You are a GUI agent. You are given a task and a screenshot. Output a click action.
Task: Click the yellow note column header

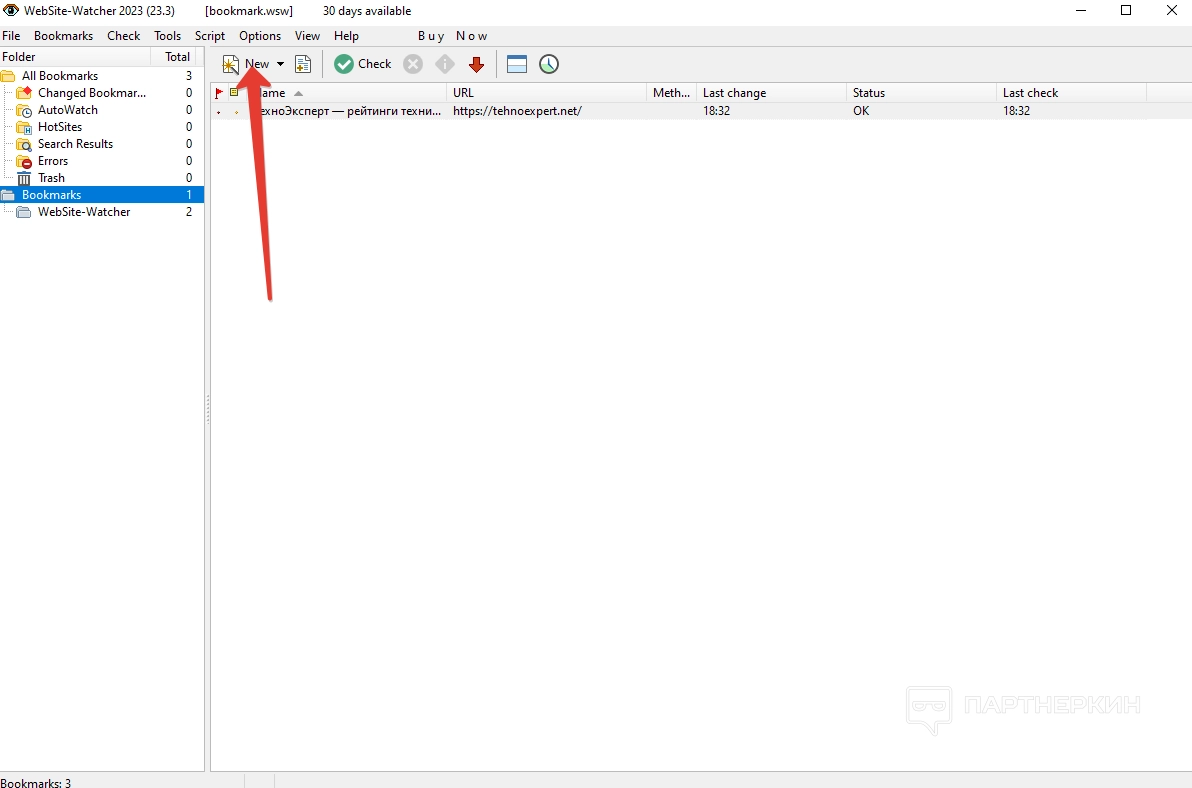[x=234, y=93]
